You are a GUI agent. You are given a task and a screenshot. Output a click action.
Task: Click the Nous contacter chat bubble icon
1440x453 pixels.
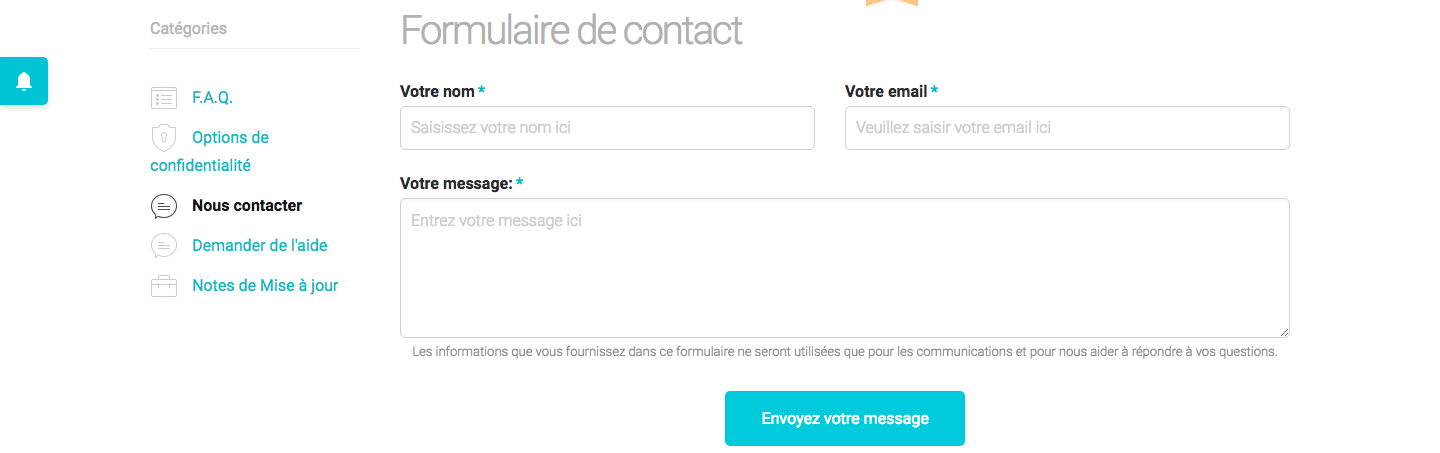[163, 206]
